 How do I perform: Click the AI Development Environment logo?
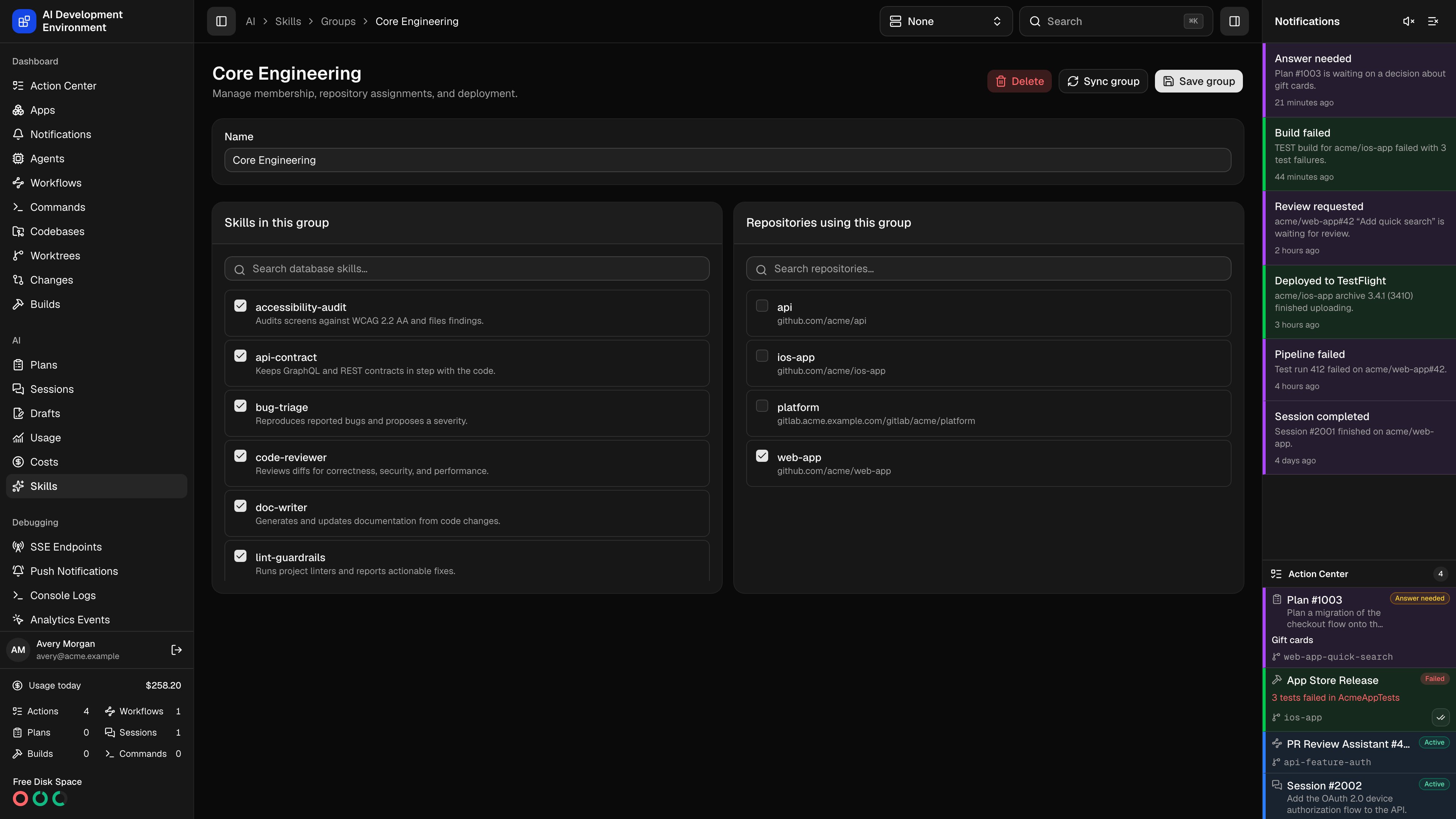click(x=24, y=22)
